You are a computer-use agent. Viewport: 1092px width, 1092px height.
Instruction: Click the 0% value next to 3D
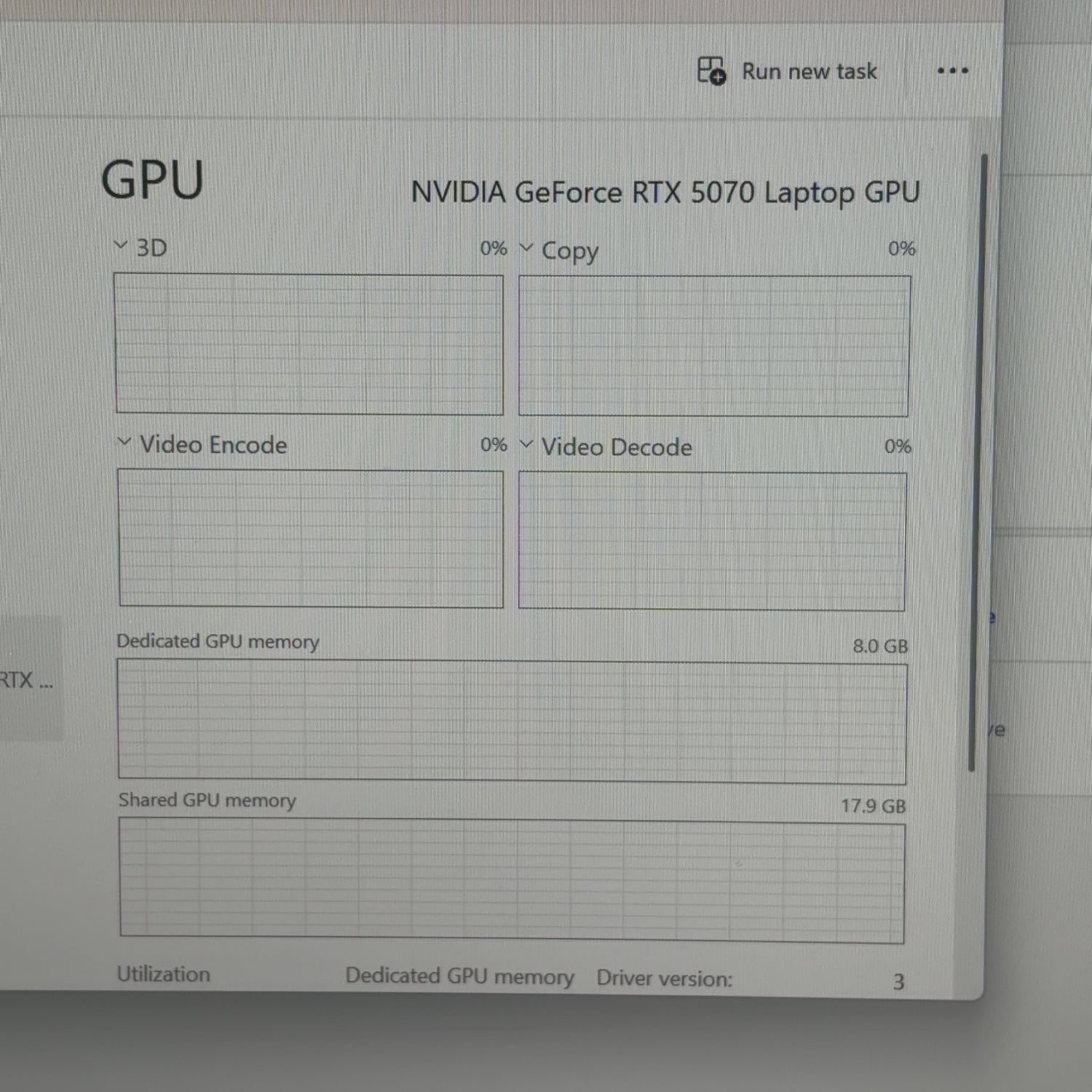pyautogui.click(x=494, y=248)
